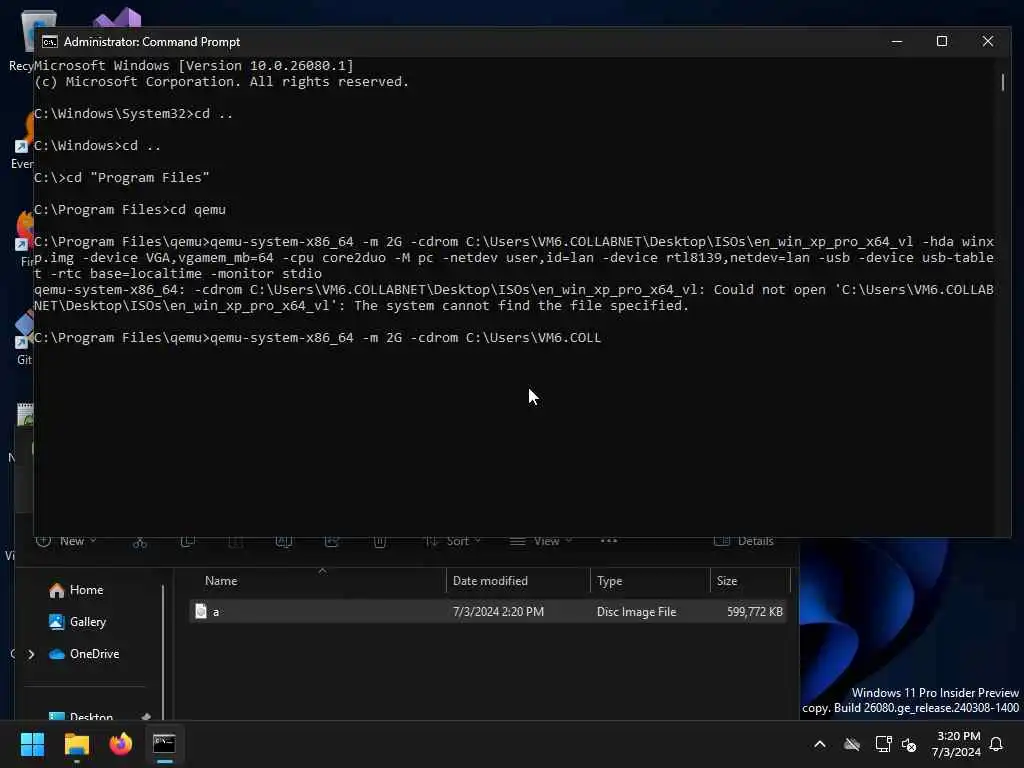Click the navigation pane vertical scrollbar
The width and height of the screenshot is (1024, 768).
coord(163,652)
